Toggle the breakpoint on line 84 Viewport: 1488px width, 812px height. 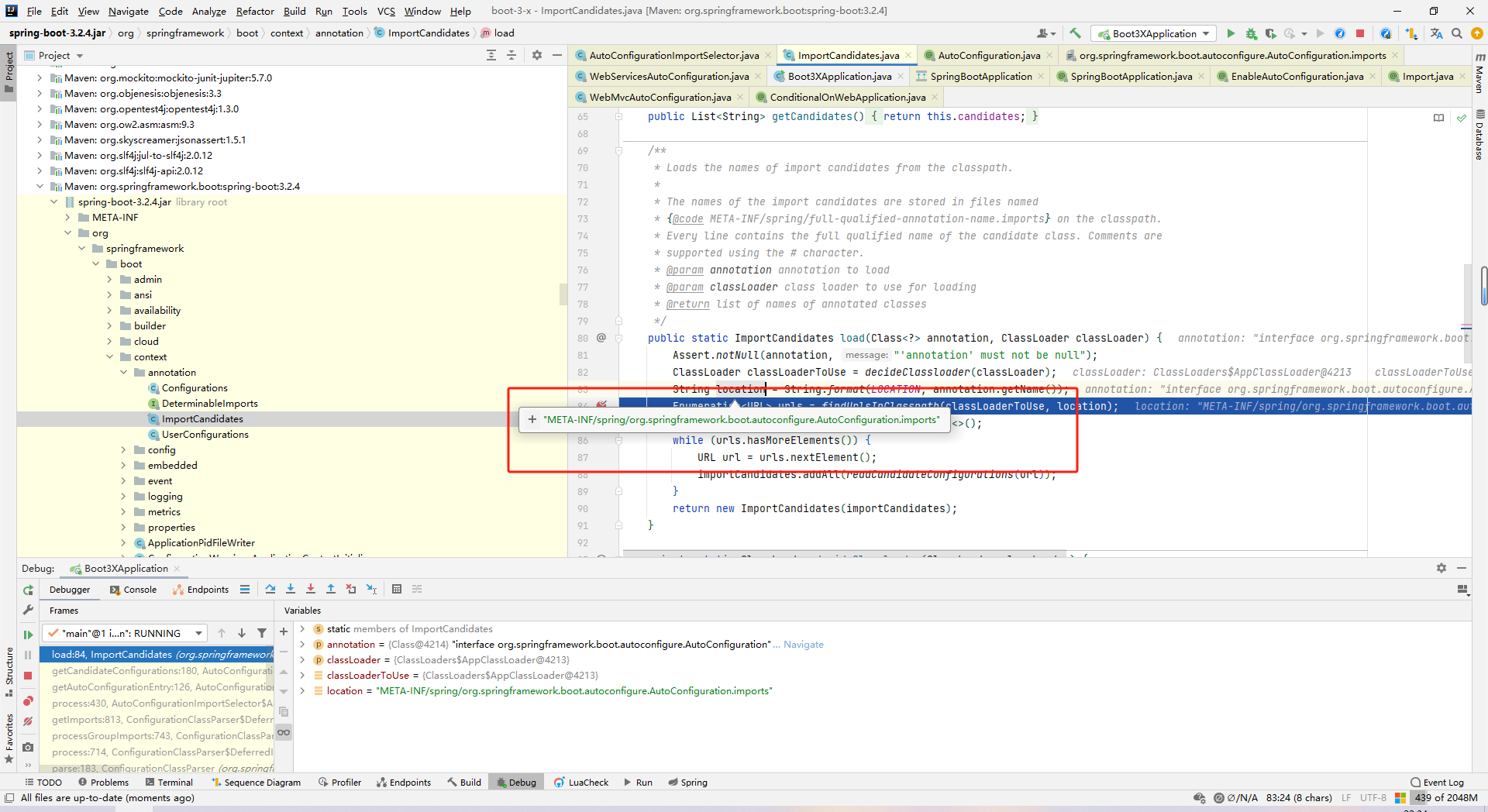[601, 404]
